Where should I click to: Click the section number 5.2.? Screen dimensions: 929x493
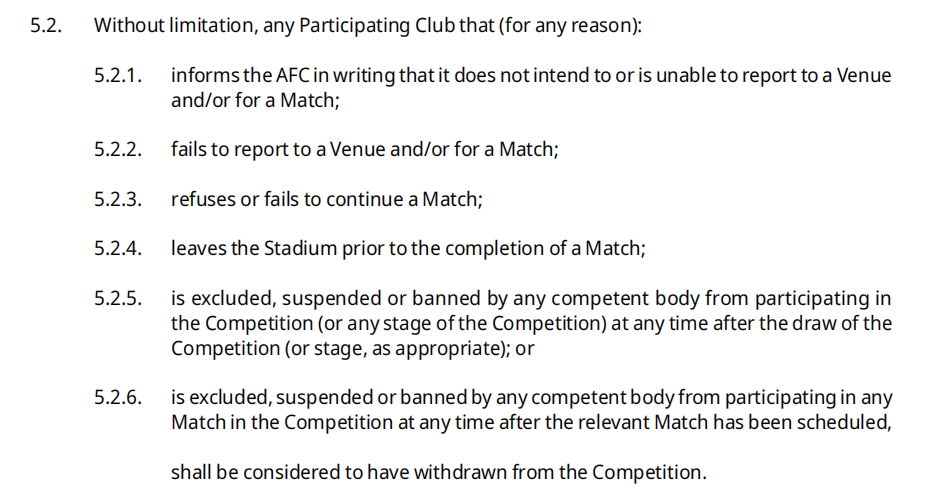[46, 25]
